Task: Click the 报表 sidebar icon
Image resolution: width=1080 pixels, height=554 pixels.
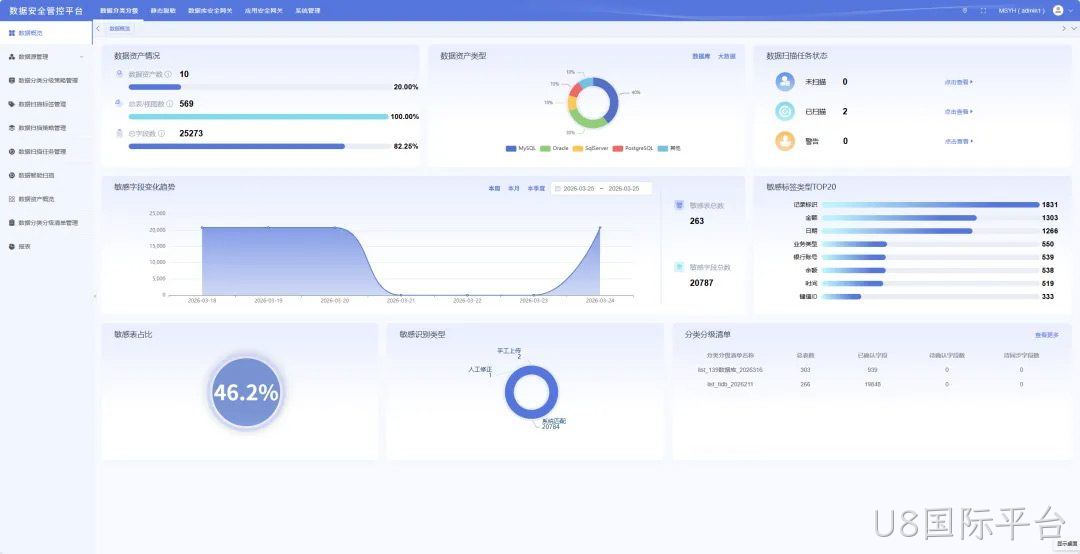Action: tap(12, 246)
